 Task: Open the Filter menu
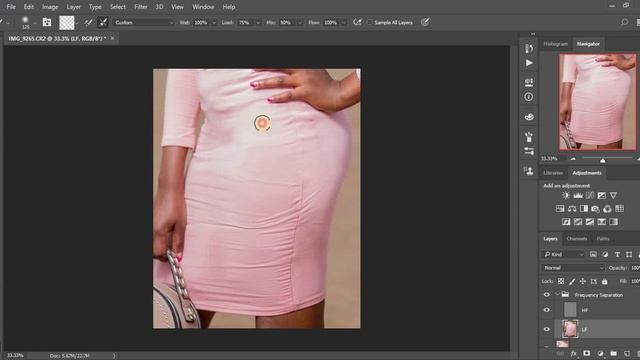[x=141, y=7]
